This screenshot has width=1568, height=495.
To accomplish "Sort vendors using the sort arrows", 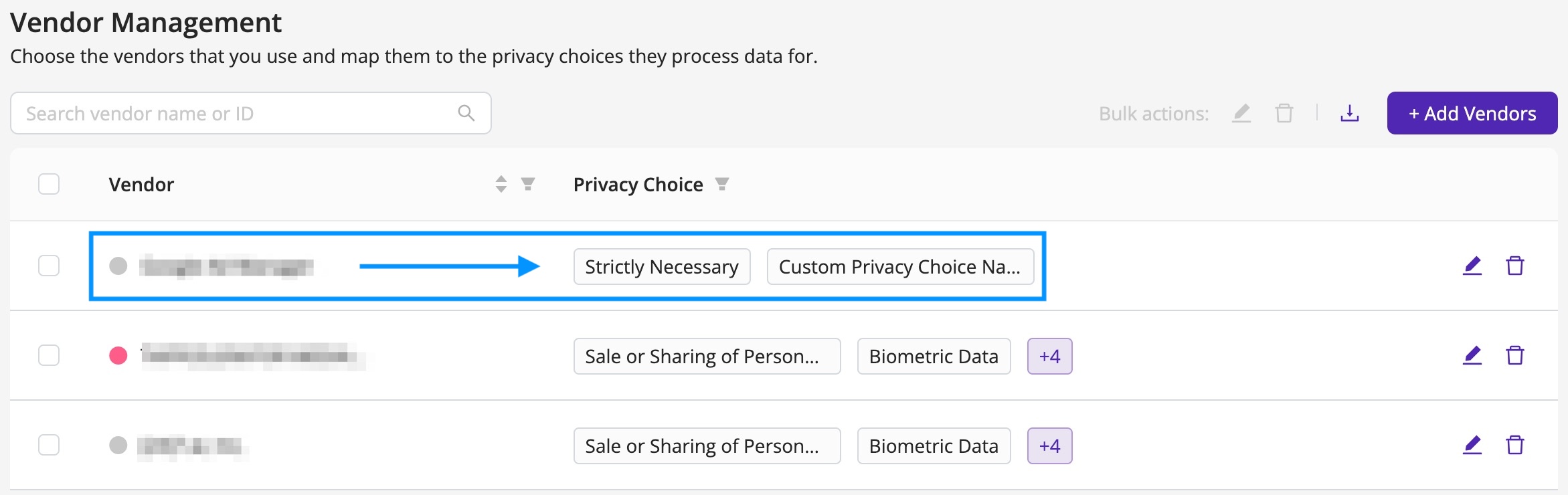I will [x=501, y=184].
